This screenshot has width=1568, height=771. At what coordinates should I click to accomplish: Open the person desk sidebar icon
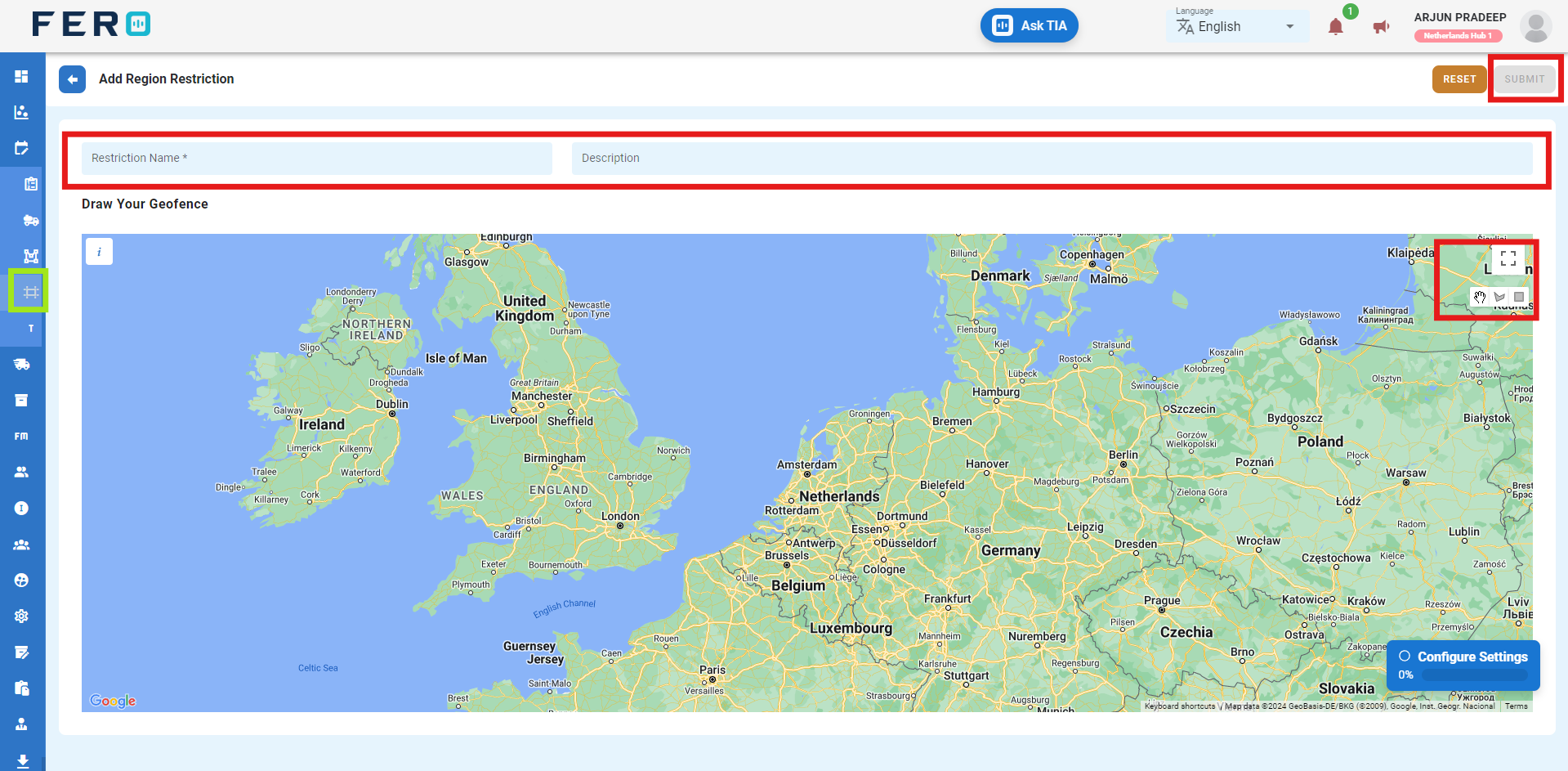point(21,724)
